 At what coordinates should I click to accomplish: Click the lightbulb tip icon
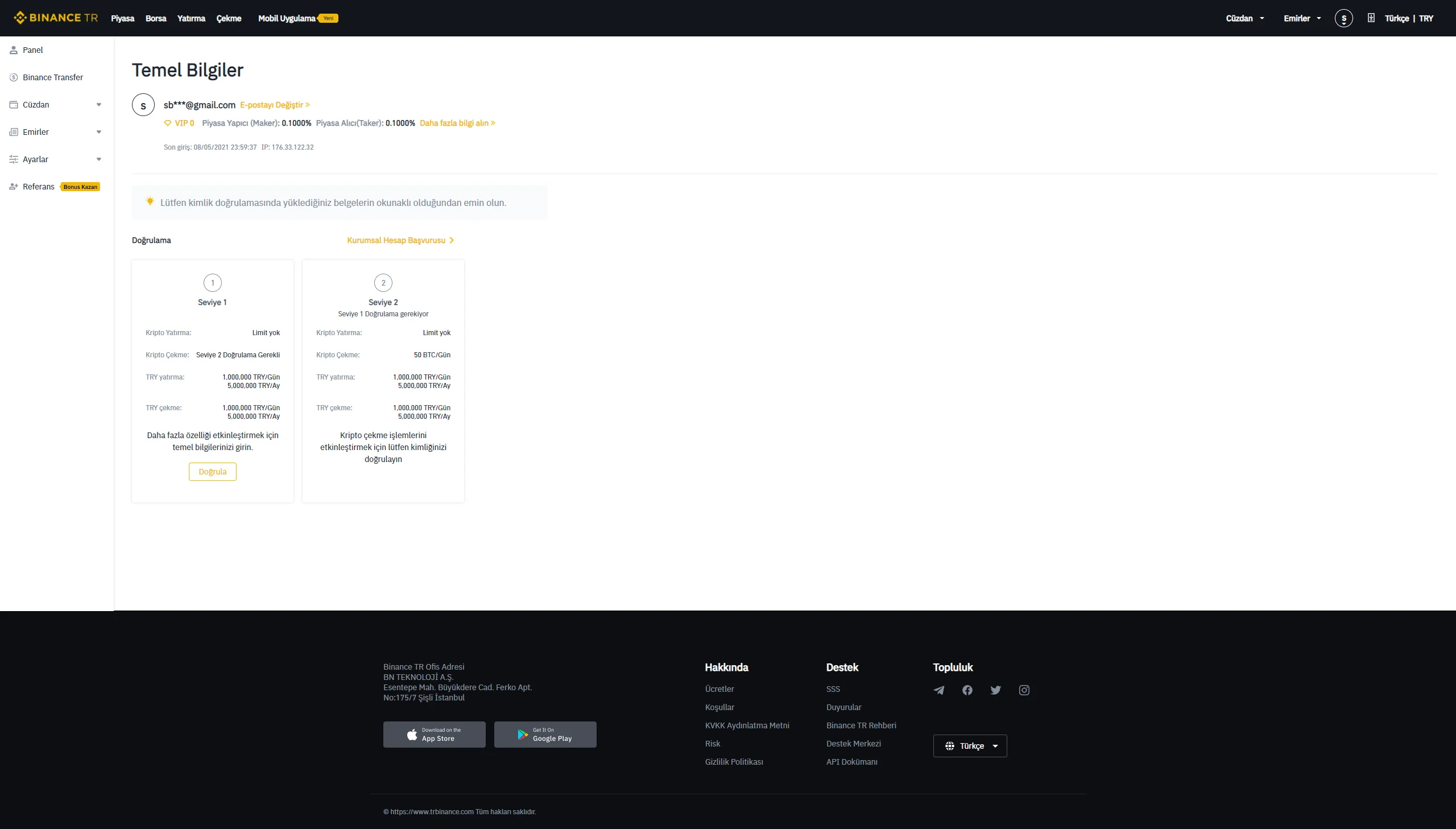(150, 201)
